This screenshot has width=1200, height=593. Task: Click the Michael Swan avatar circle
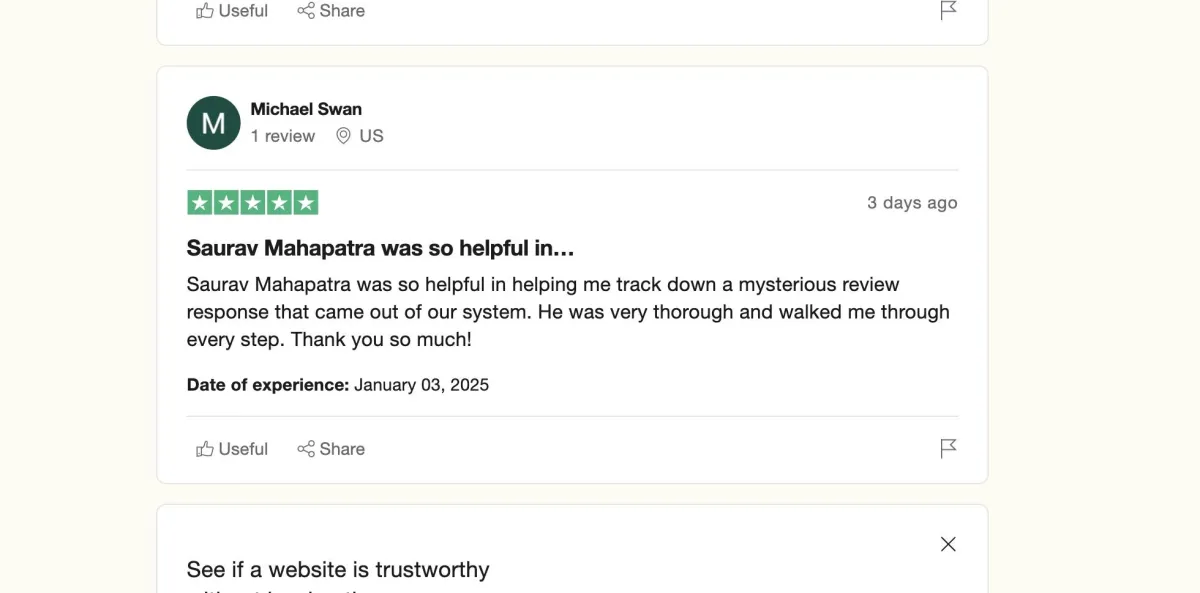(213, 123)
